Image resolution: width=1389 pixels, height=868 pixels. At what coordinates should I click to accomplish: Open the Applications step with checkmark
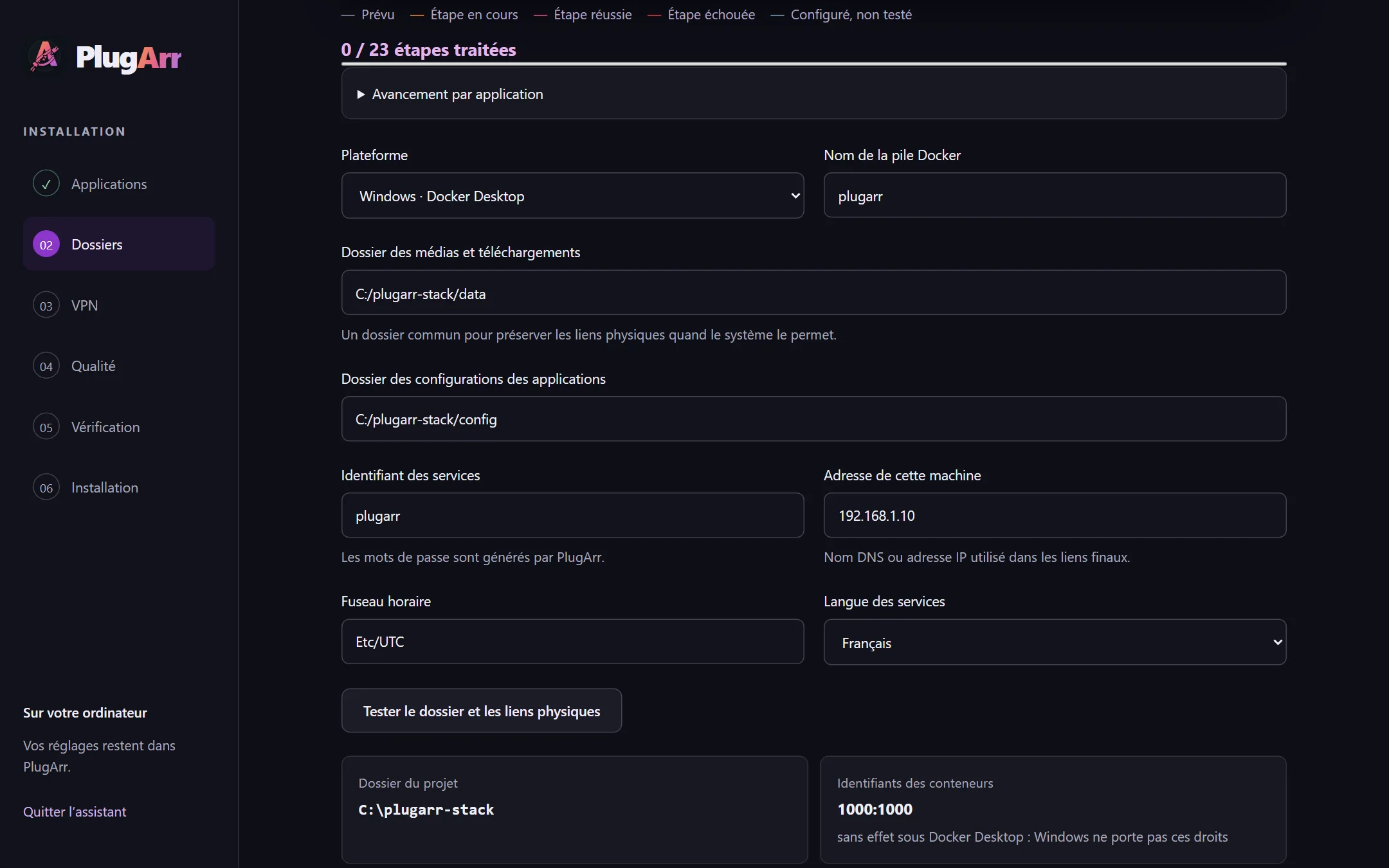pos(119,184)
